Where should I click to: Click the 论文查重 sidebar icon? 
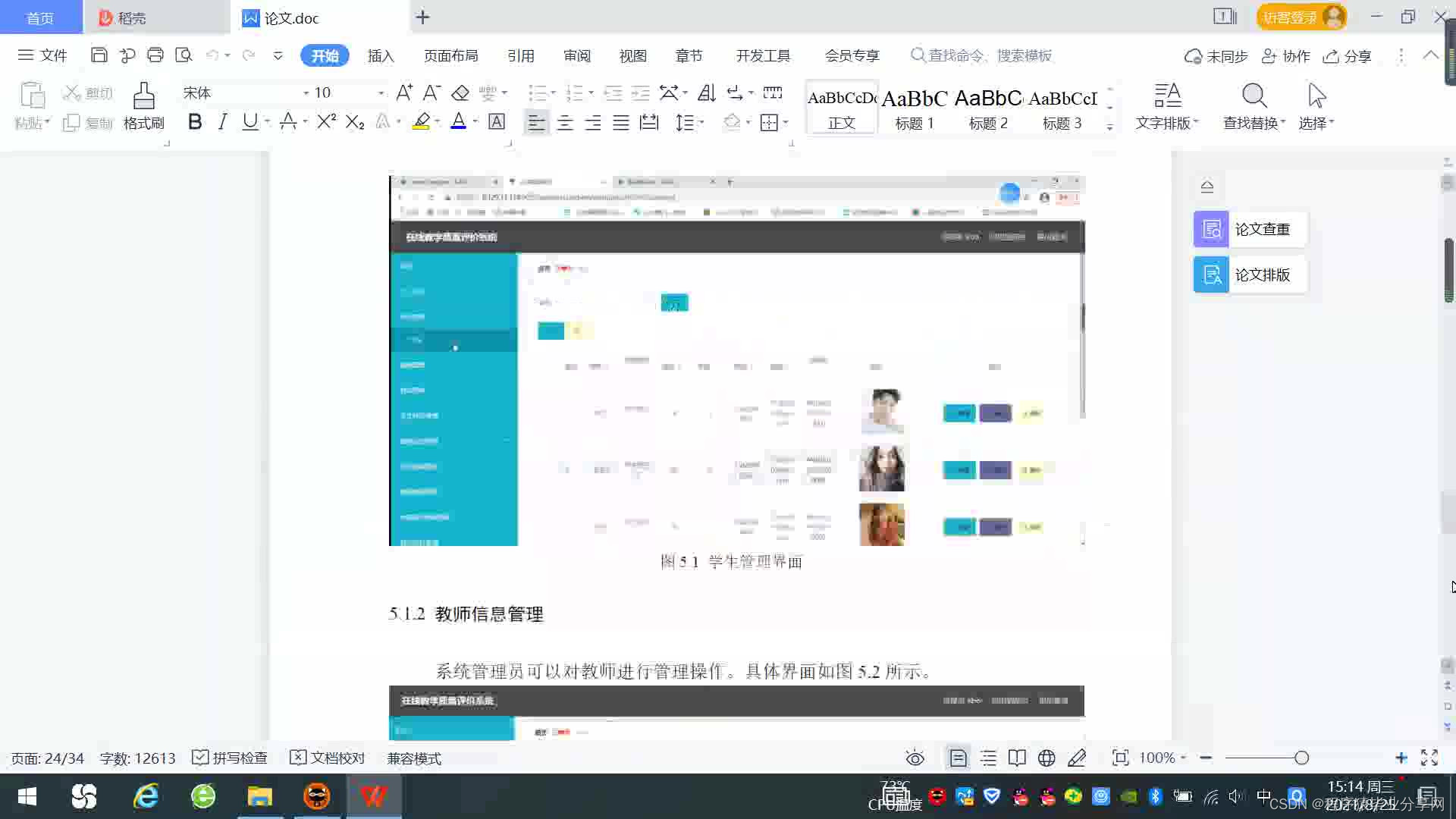point(1211,229)
